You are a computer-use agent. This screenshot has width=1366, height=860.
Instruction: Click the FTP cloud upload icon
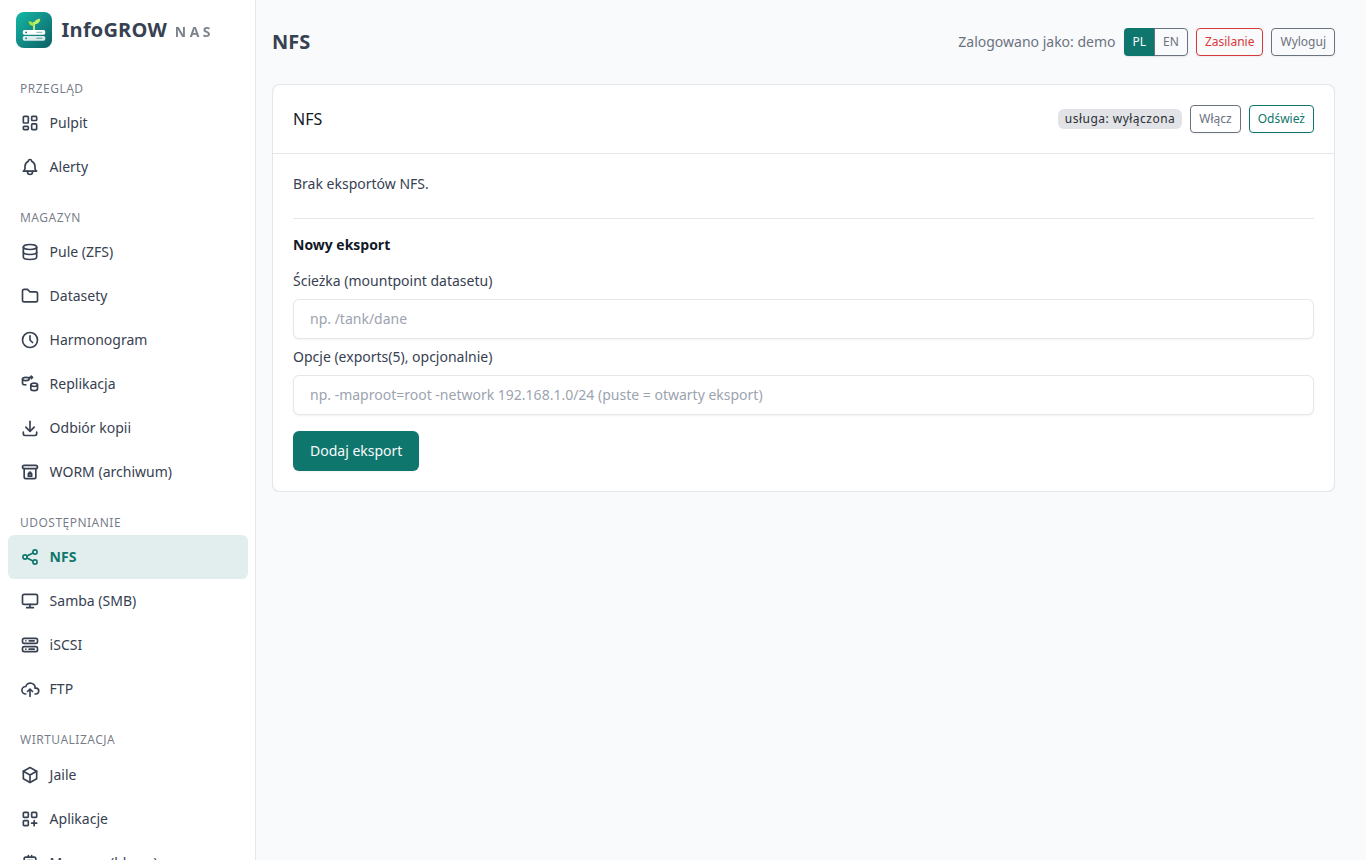coord(30,689)
